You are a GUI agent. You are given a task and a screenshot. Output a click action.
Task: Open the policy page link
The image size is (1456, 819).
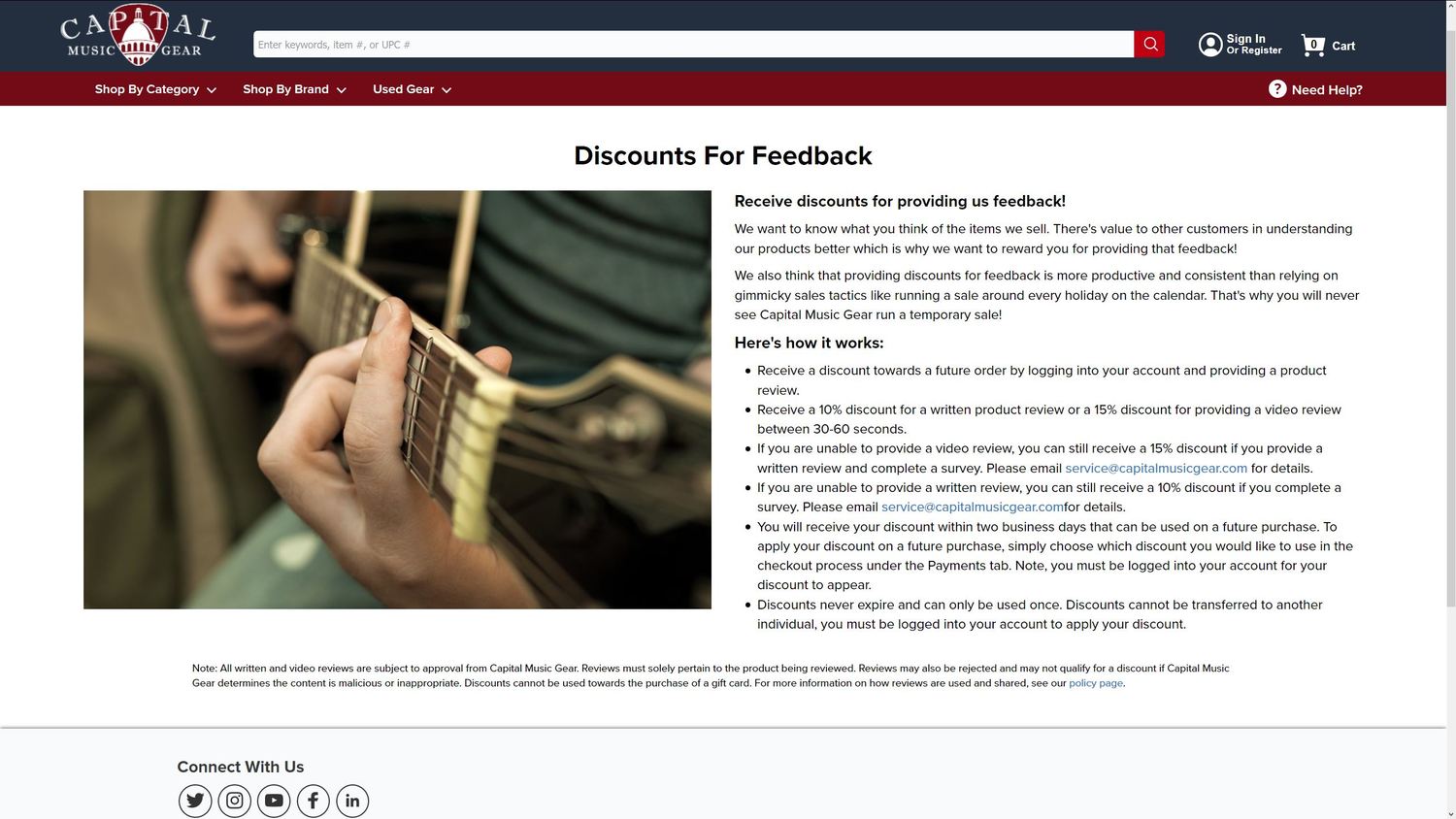coord(1096,683)
